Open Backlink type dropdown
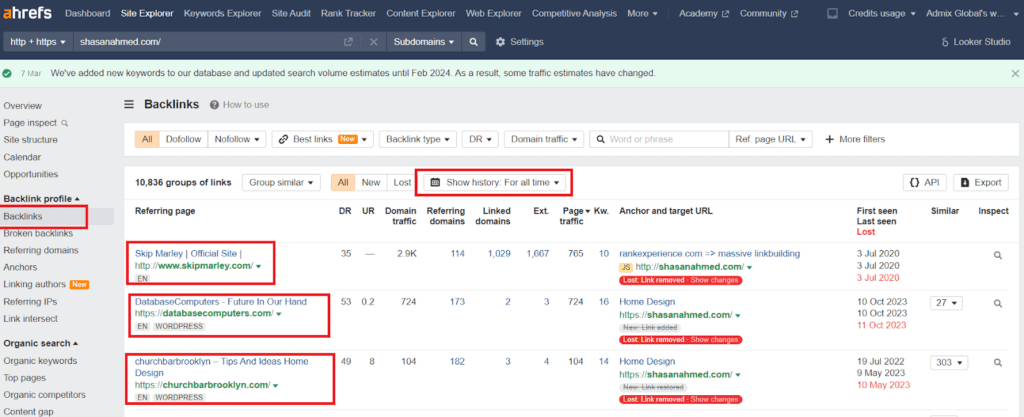Viewport: 1024px width, 417px height. pos(418,139)
